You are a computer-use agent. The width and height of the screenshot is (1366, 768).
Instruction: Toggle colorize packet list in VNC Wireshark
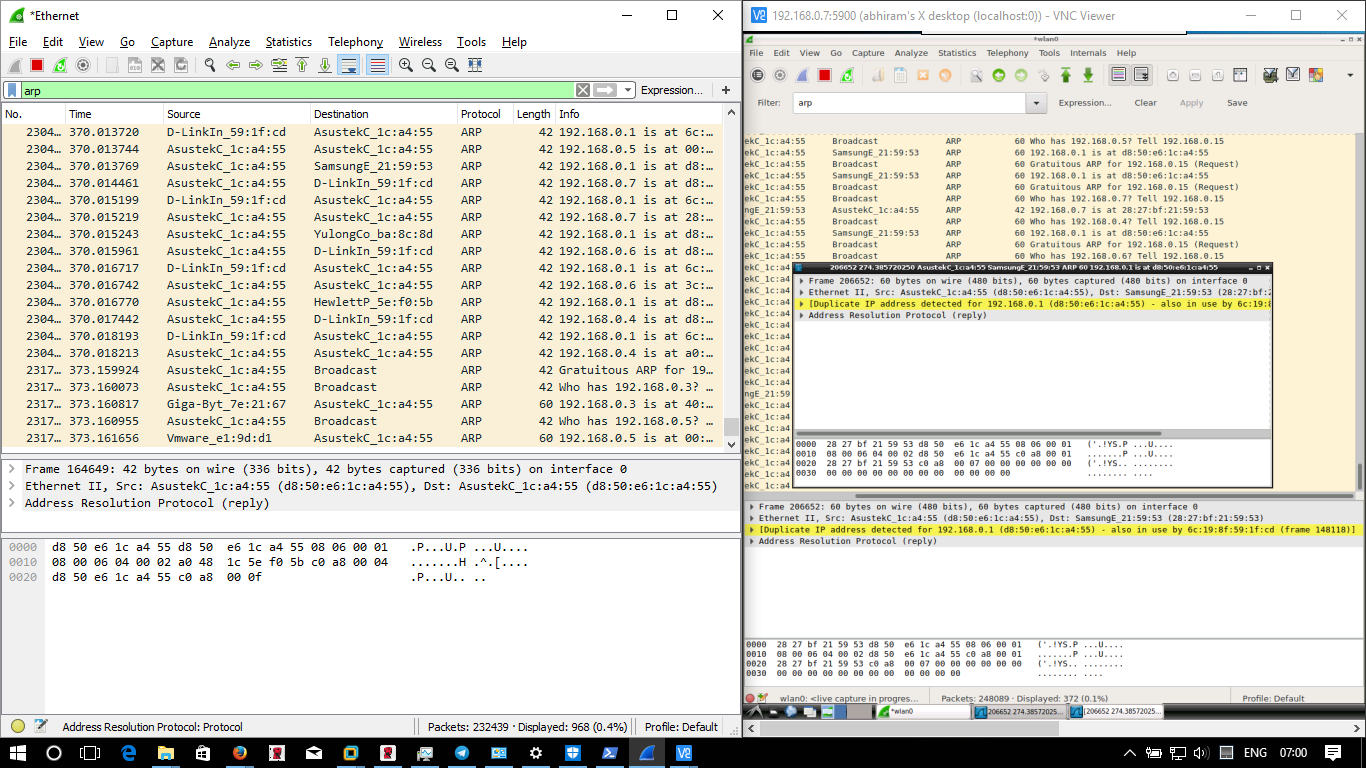(x=1118, y=75)
